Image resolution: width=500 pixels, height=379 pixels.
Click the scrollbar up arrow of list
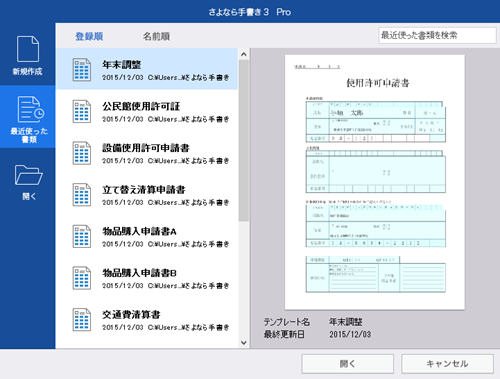pos(244,54)
